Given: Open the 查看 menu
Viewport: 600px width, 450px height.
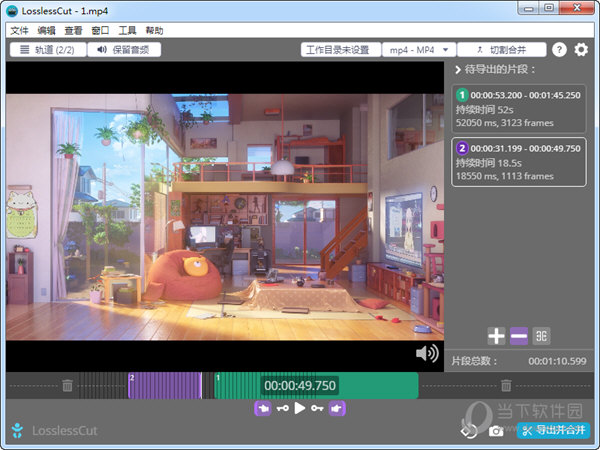Looking at the screenshot, I should [73, 31].
